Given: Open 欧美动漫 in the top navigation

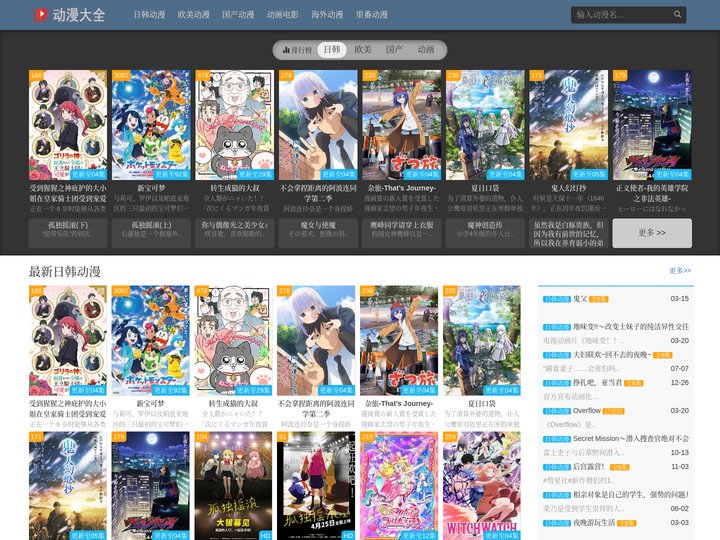Looking at the screenshot, I should [x=194, y=15].
